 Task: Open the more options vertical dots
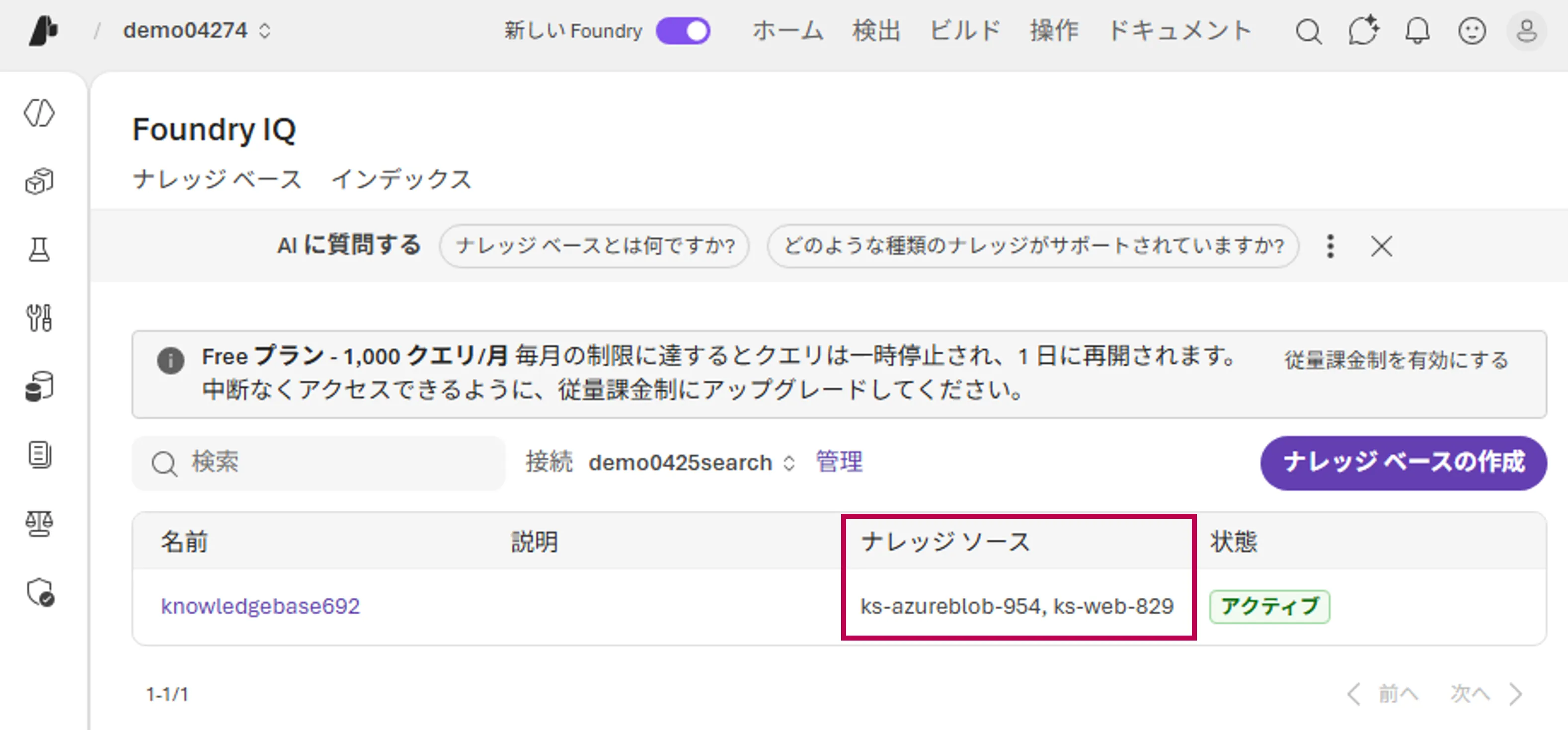click(1331, 246)
